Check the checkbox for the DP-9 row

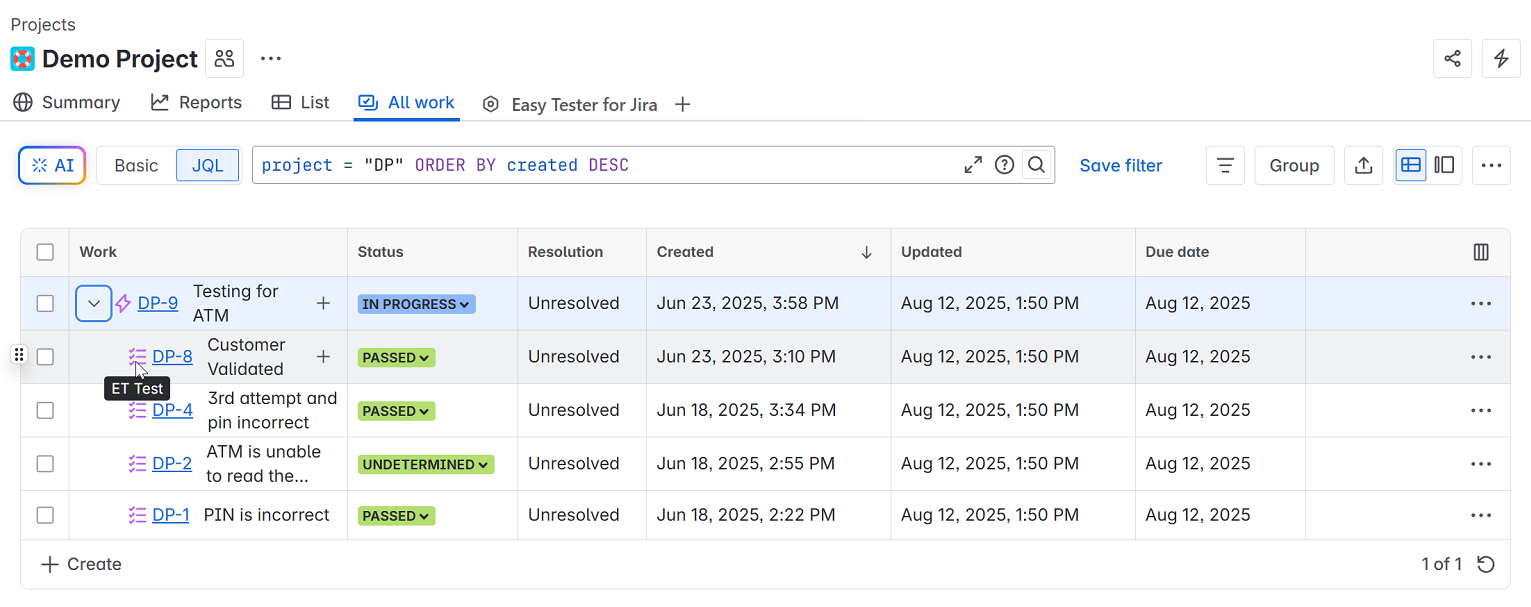pyautogui.click(x=45, y=302)
